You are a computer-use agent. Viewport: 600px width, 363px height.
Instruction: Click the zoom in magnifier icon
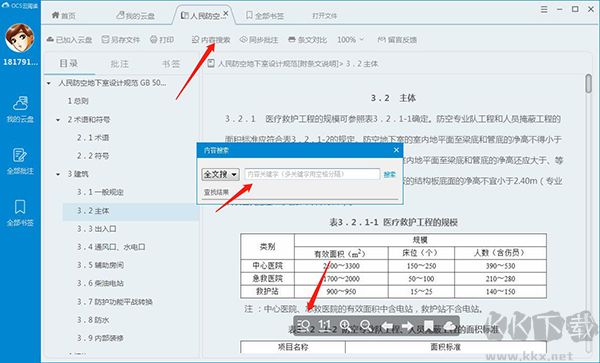[345, 326]
